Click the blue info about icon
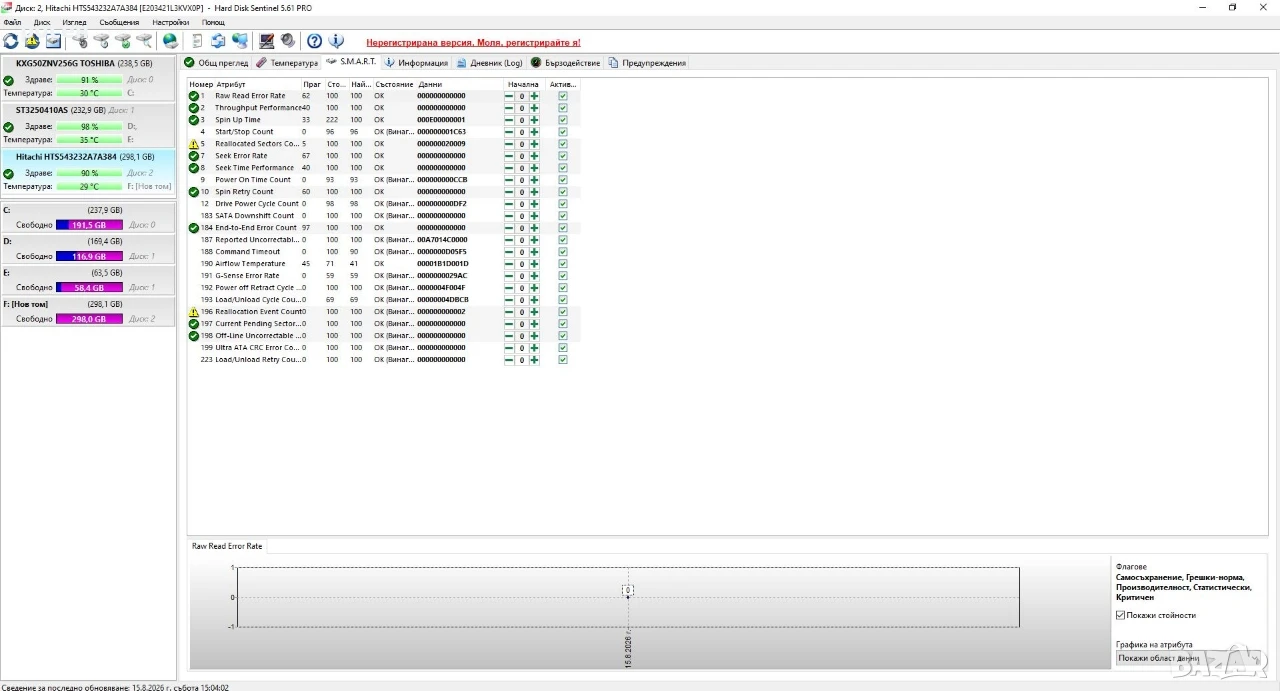1280x691 pixels. [x=336, y=41]
